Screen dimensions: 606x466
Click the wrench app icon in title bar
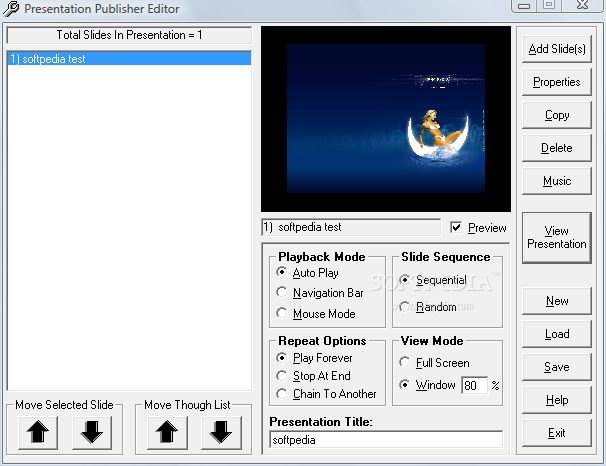click(x=11, y=9)
